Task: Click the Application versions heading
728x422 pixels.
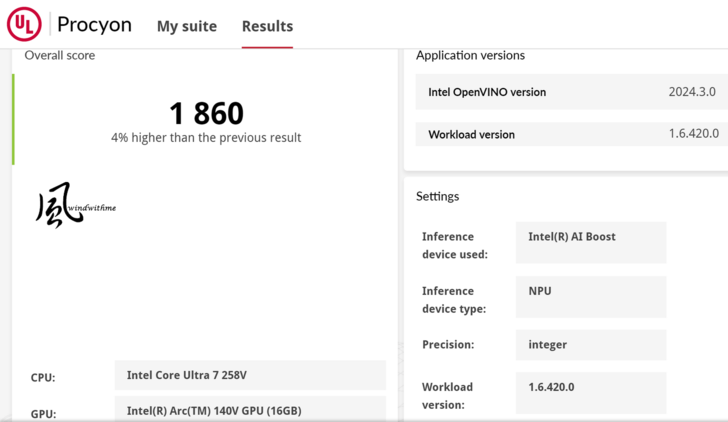Action: click(470, 55)
